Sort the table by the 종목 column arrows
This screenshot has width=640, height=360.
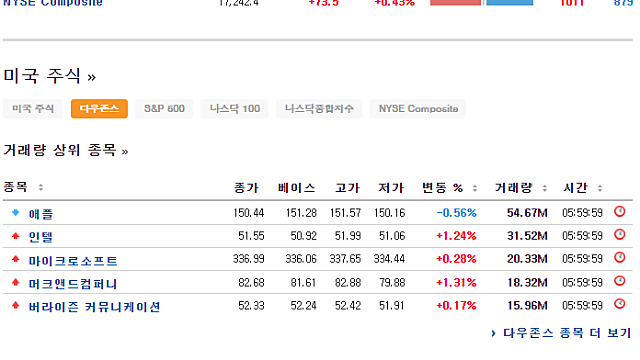40,188
